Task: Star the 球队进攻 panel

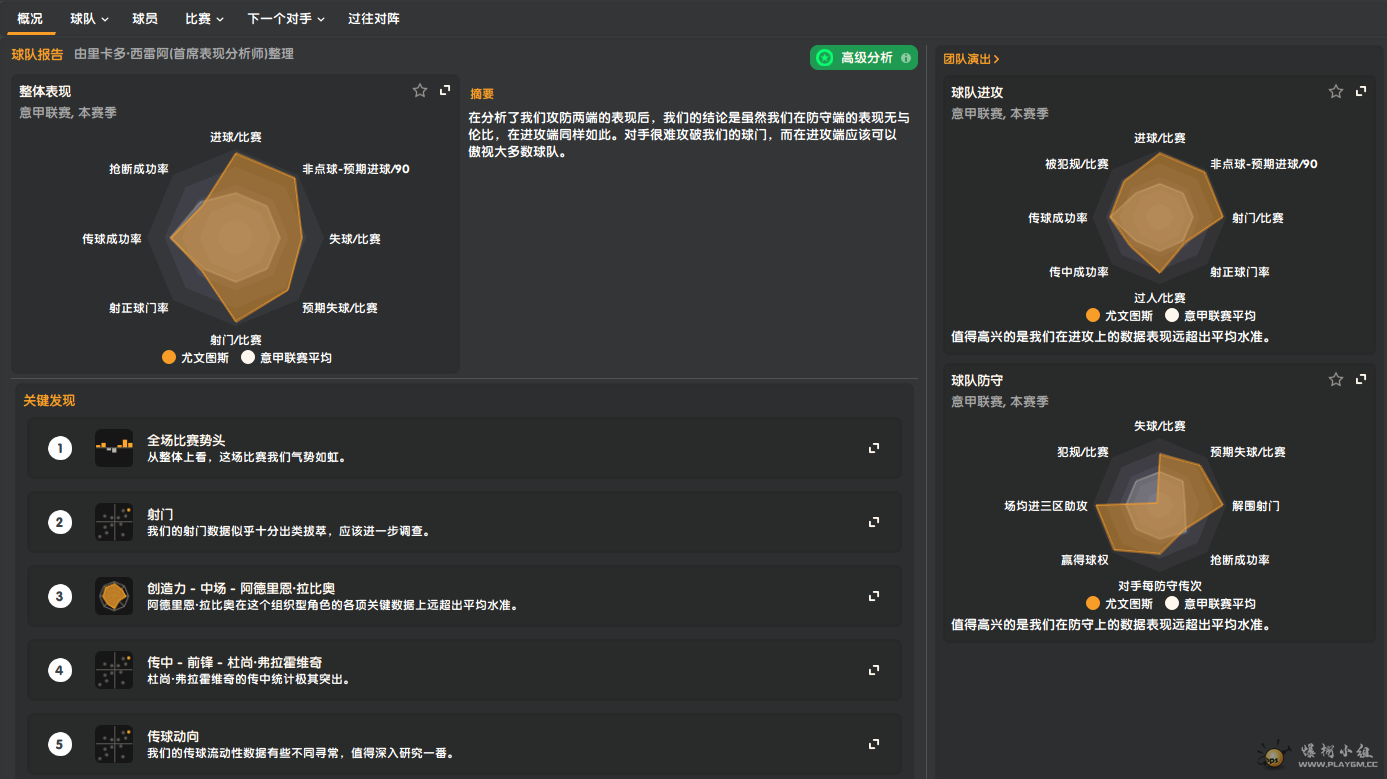Action: coord(1336,92)
